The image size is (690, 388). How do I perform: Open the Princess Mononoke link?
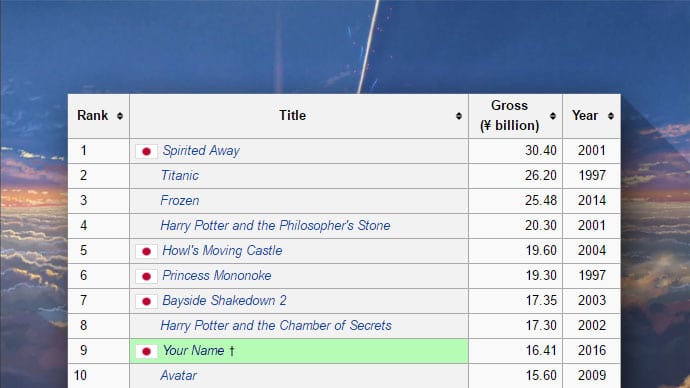pyautogui.click(x=217, y=275)
